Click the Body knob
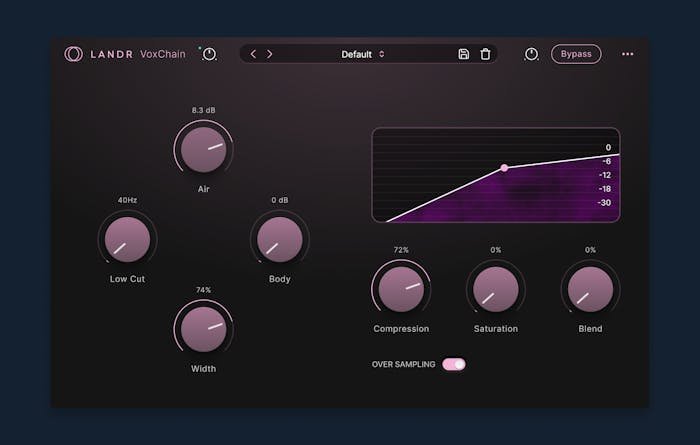 coord(279,240)
